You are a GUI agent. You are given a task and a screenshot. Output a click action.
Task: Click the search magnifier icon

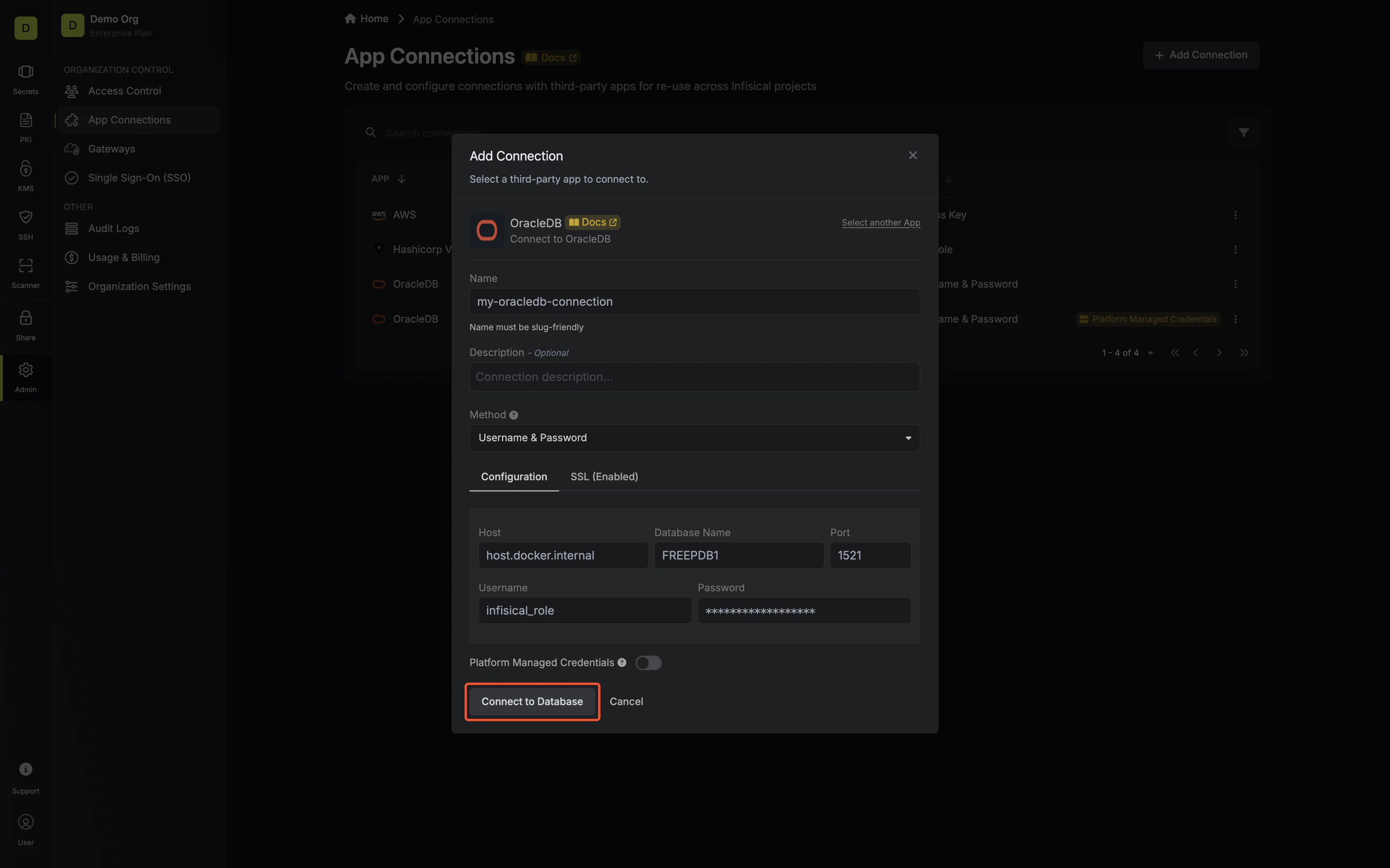(371, 133)
